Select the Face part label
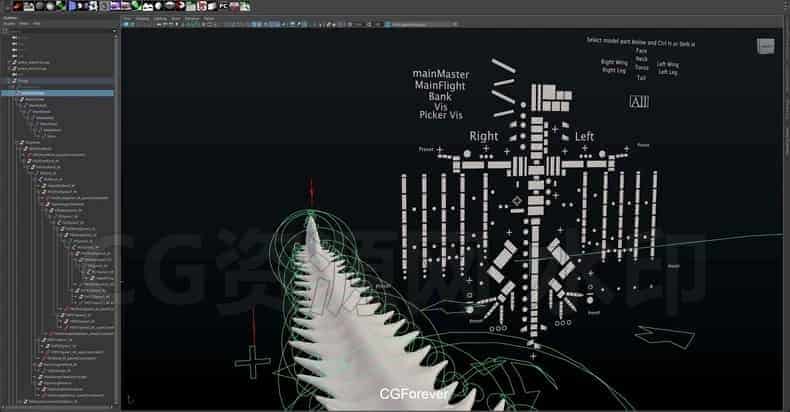The height and width of the screenshot is (412, 790). pos(641,51)
